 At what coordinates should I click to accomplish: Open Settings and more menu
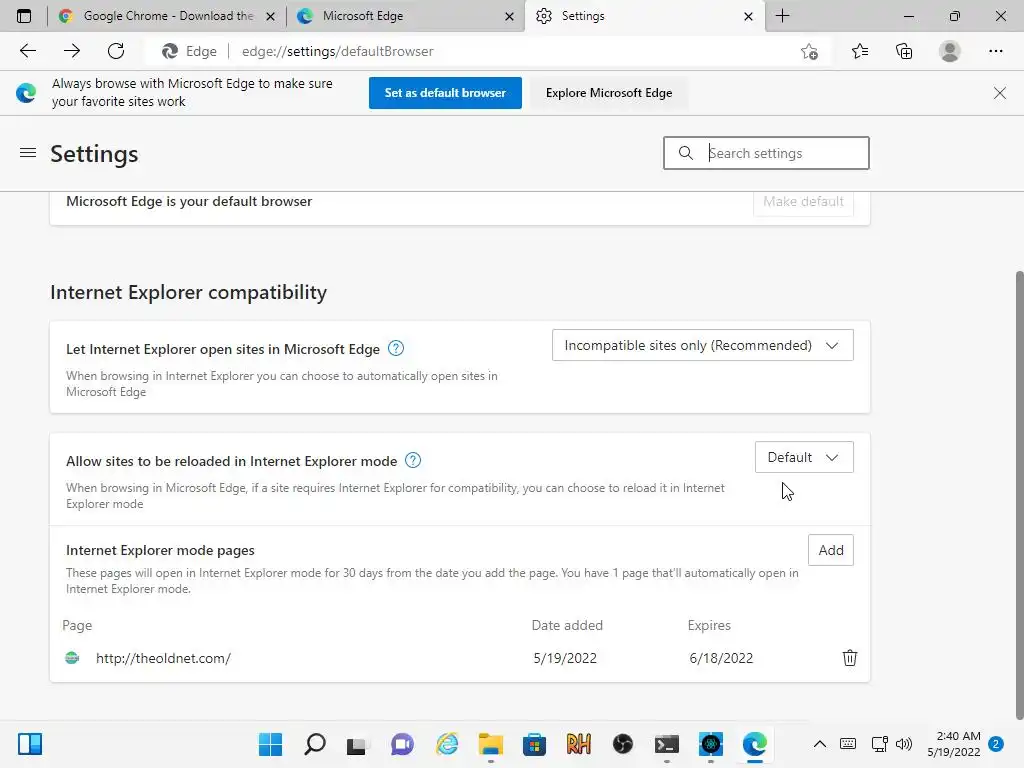tap(995, 51)
